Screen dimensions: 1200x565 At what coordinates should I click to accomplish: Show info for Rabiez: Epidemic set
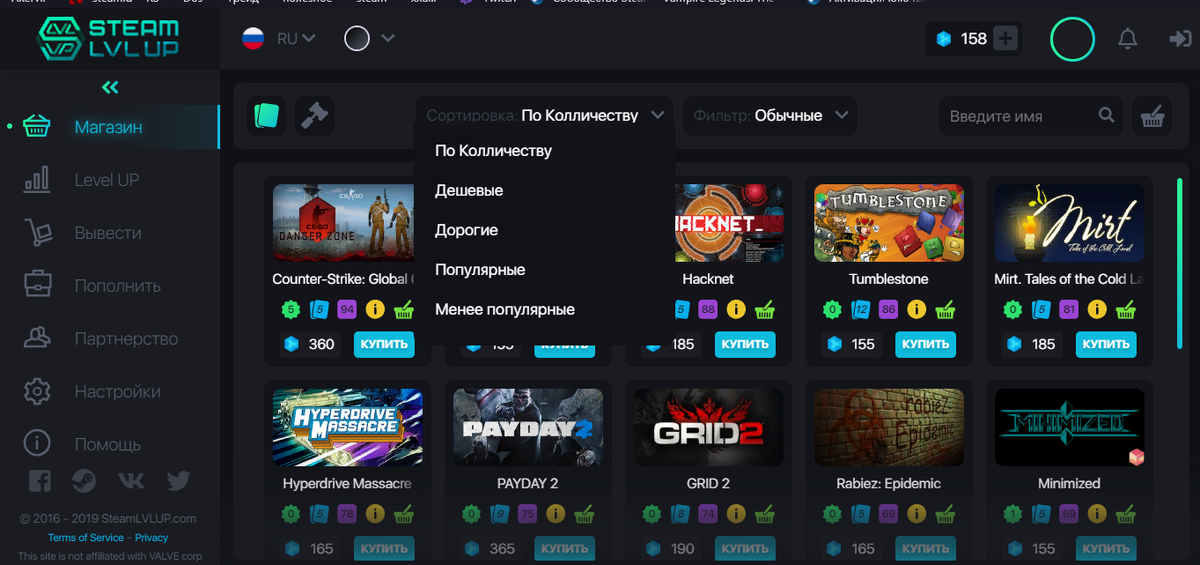916,514
